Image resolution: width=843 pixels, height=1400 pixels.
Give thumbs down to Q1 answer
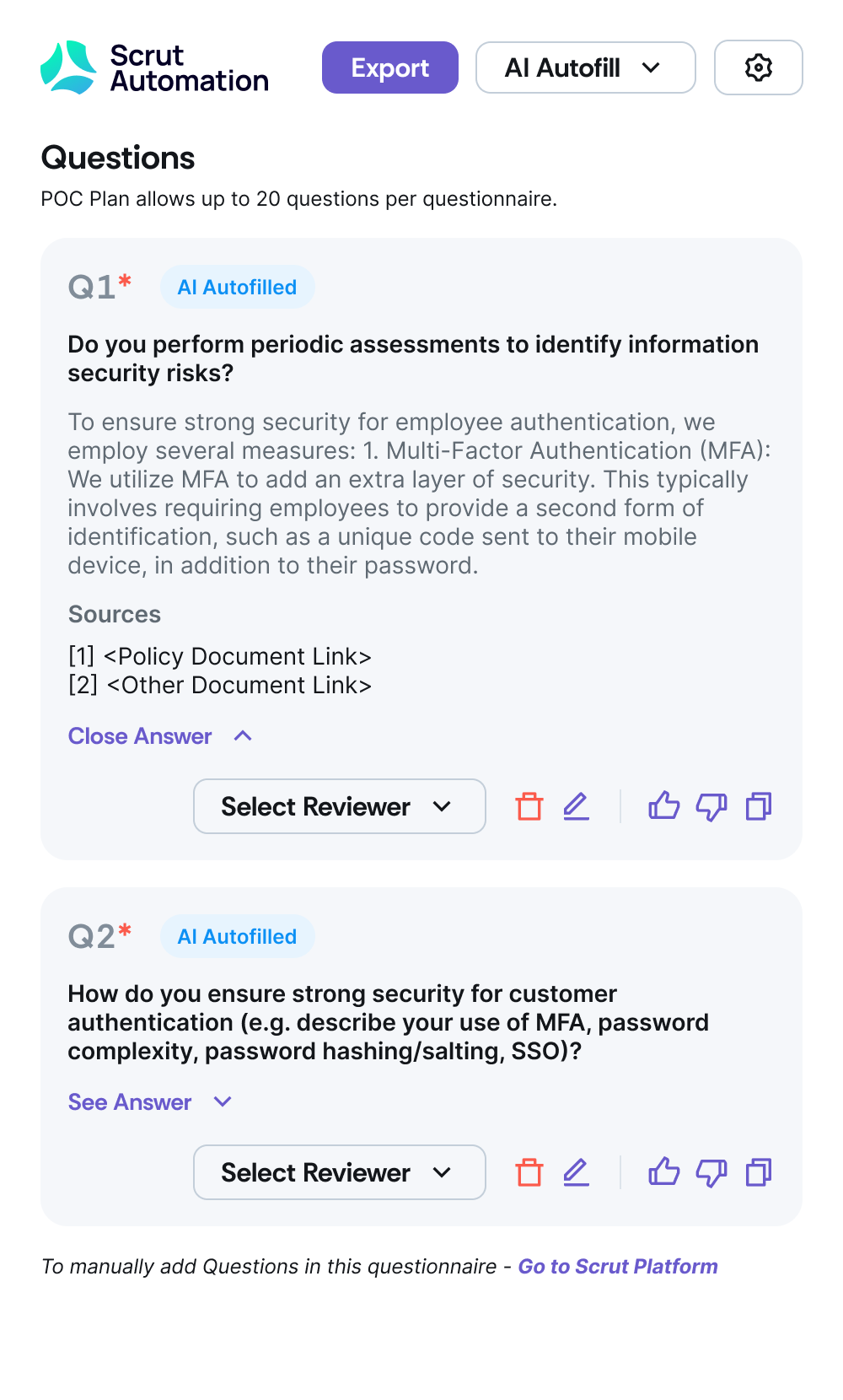coord(711,806)
